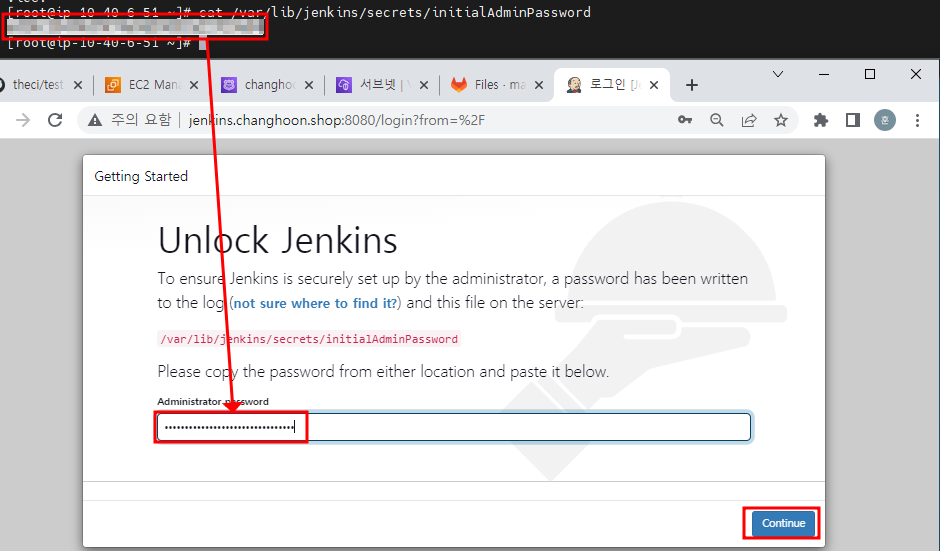Close the changhoon tab
This screenshot has width=940, height=551.
(x=309, y=85)
